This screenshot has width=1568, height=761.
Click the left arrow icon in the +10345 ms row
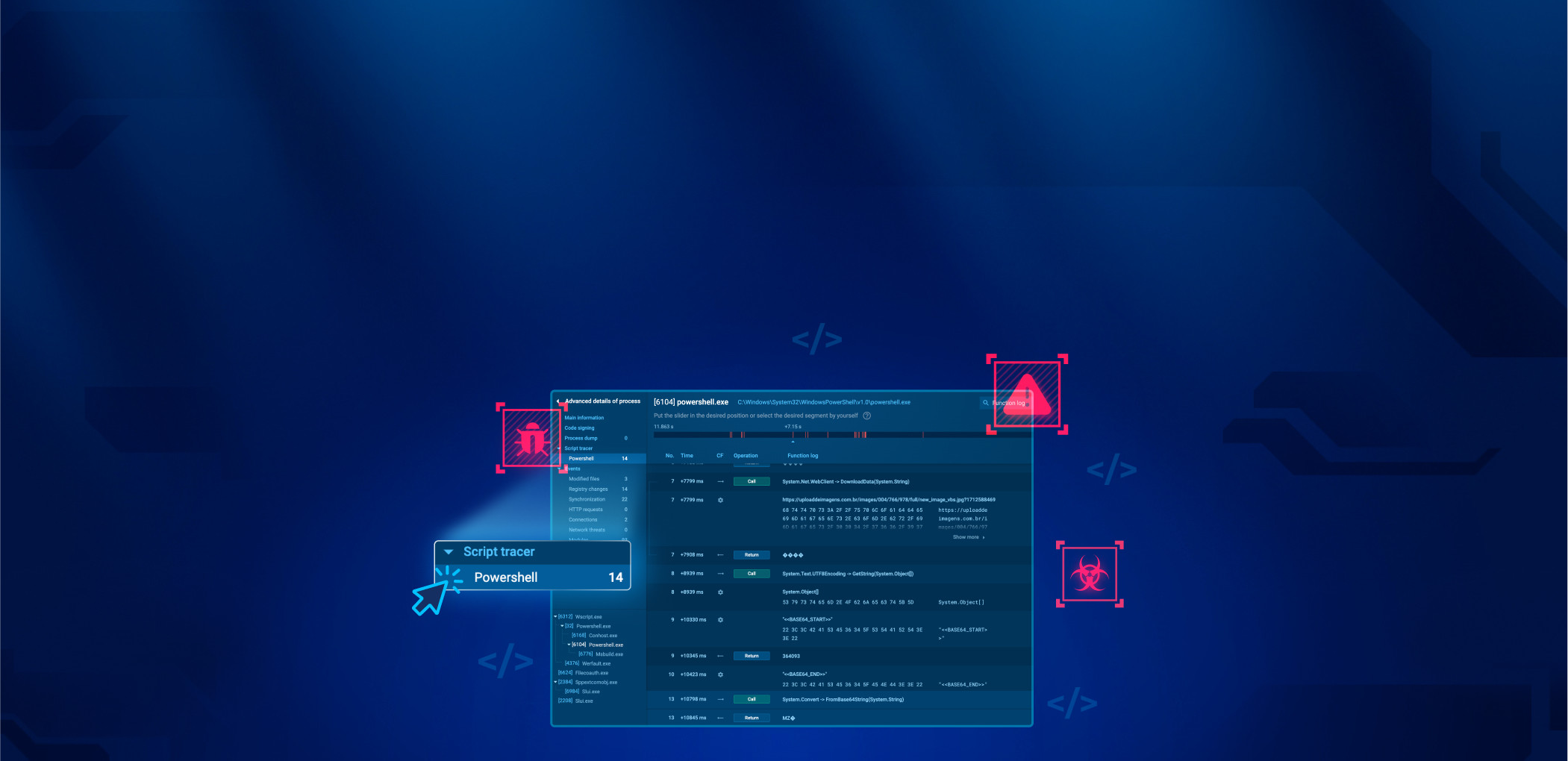(720, 657)
